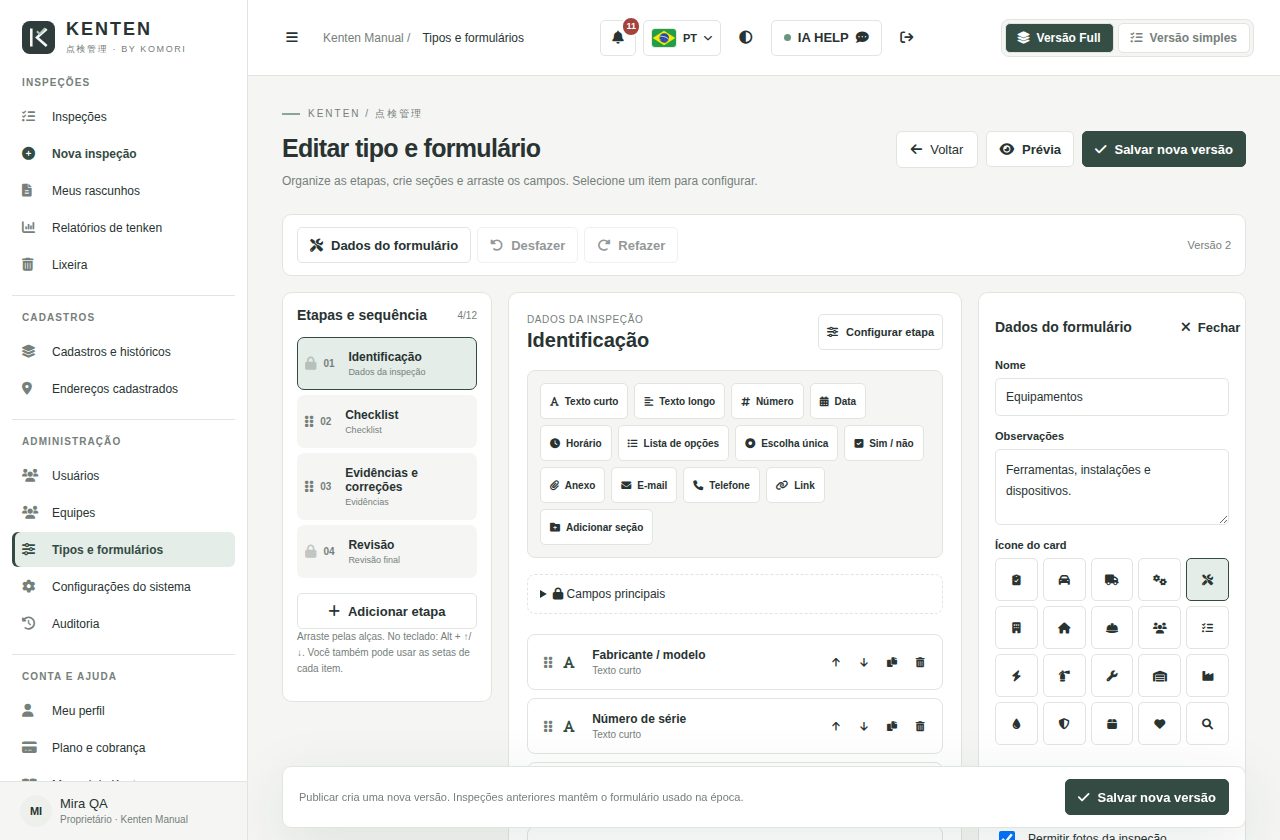Move Fabricante / modelo field down
Image resolution: width=1280 pixels, height=840 pixels.
pos(864,662)
